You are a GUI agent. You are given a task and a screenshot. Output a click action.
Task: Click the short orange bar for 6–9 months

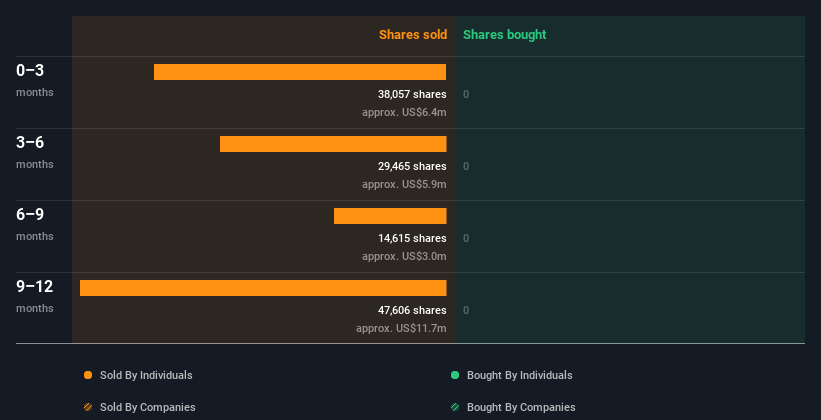pyautogui.click(x=390, y=216)
